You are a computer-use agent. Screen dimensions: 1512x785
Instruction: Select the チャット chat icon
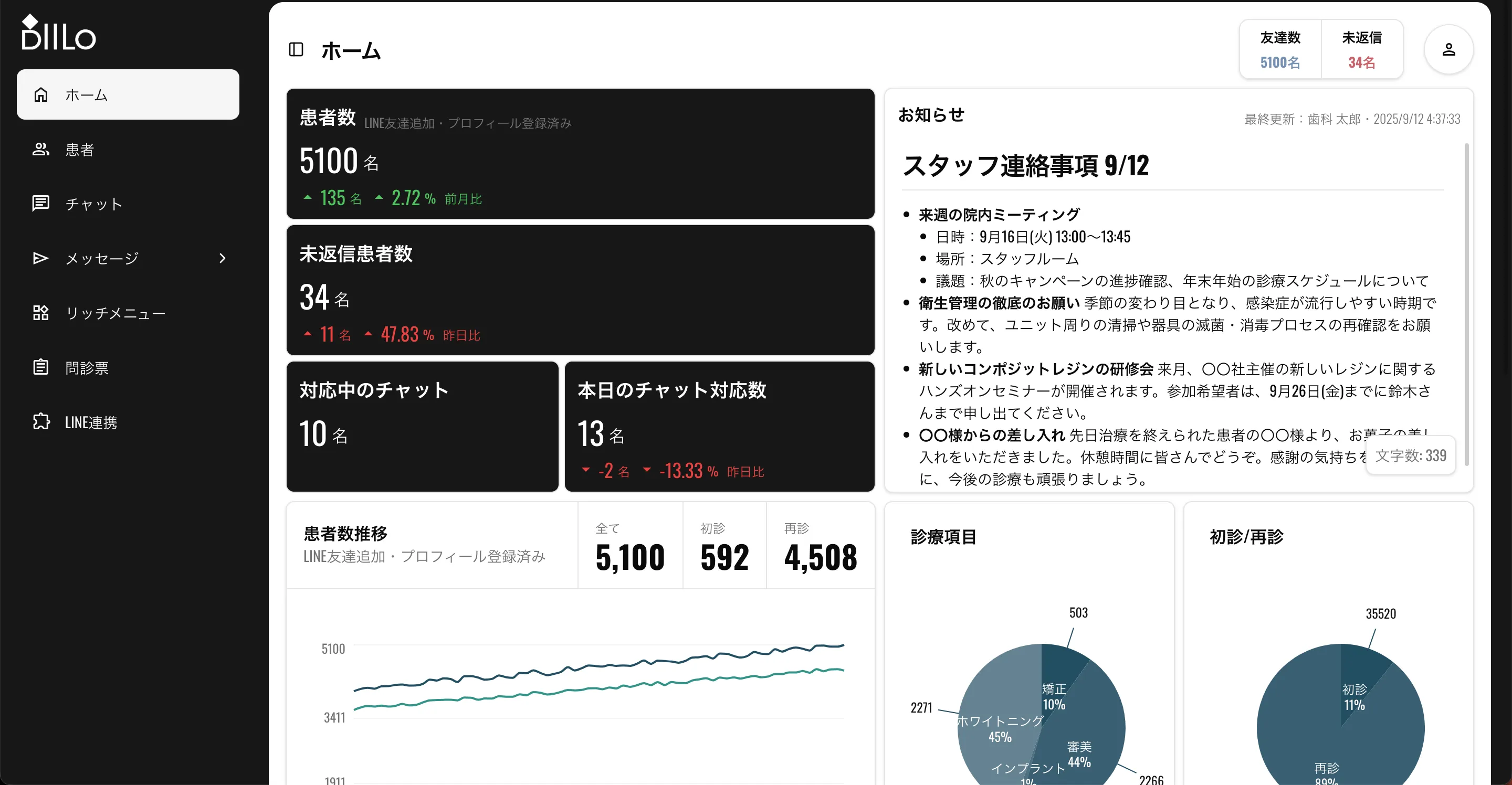pos(41,204)
